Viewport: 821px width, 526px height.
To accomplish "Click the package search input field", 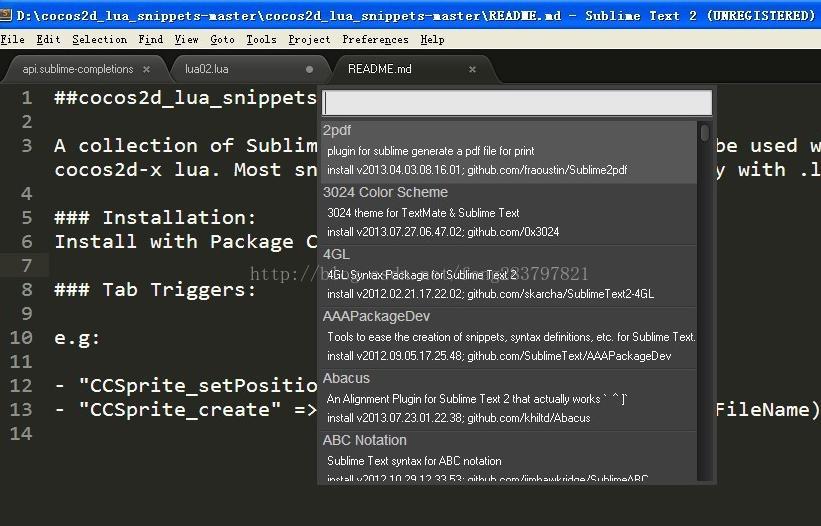I will coord(517,103).
